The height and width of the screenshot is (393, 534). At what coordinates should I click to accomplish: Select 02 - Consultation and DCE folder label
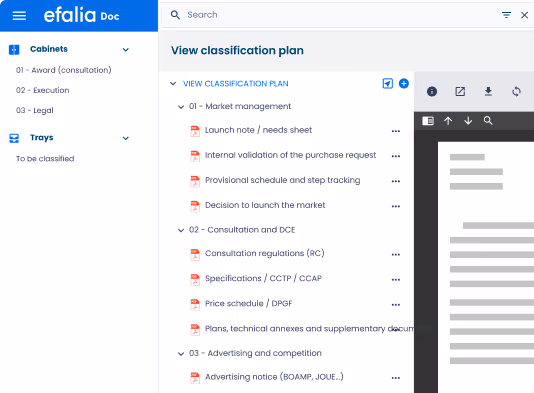click(242, 230)
